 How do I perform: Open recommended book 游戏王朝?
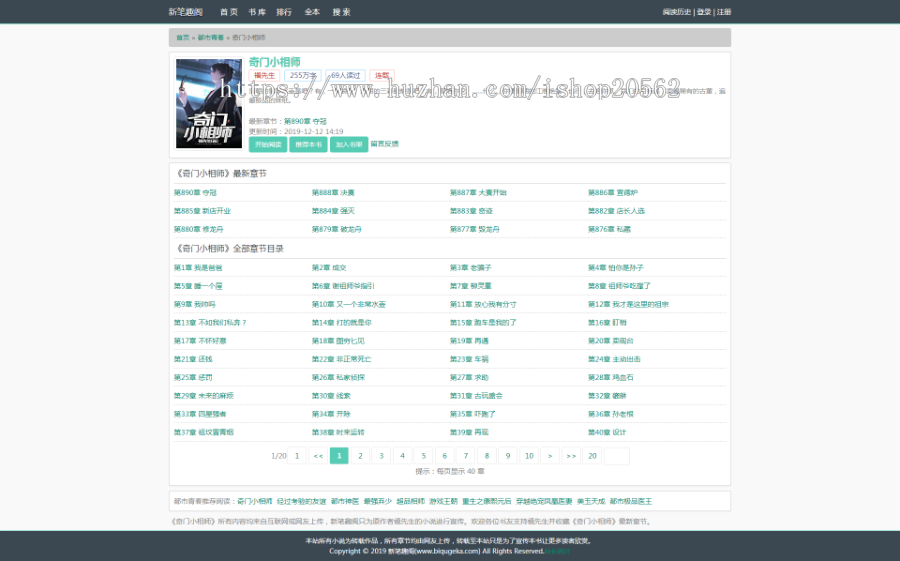pos(443,502)
